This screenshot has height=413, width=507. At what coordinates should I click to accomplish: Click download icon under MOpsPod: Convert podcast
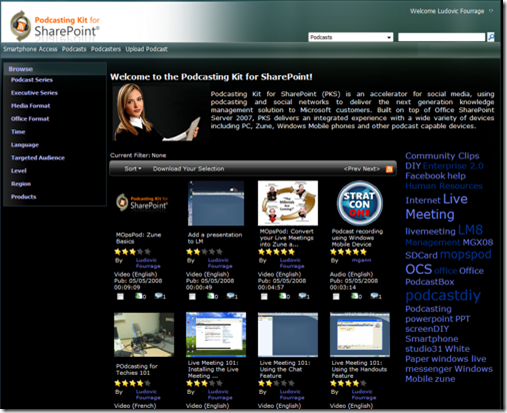tap(283, 296)
